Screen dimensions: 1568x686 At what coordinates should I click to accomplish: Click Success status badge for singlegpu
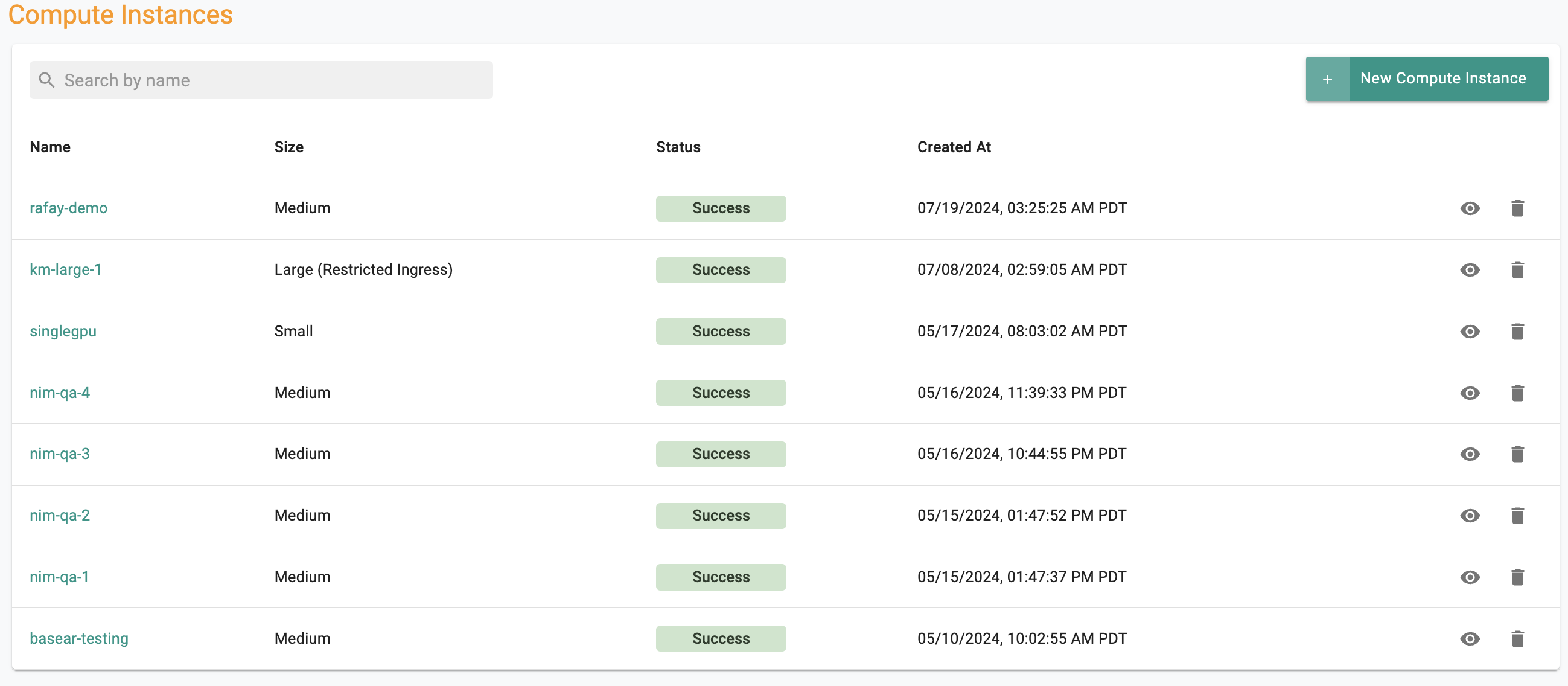coord(721,332)
